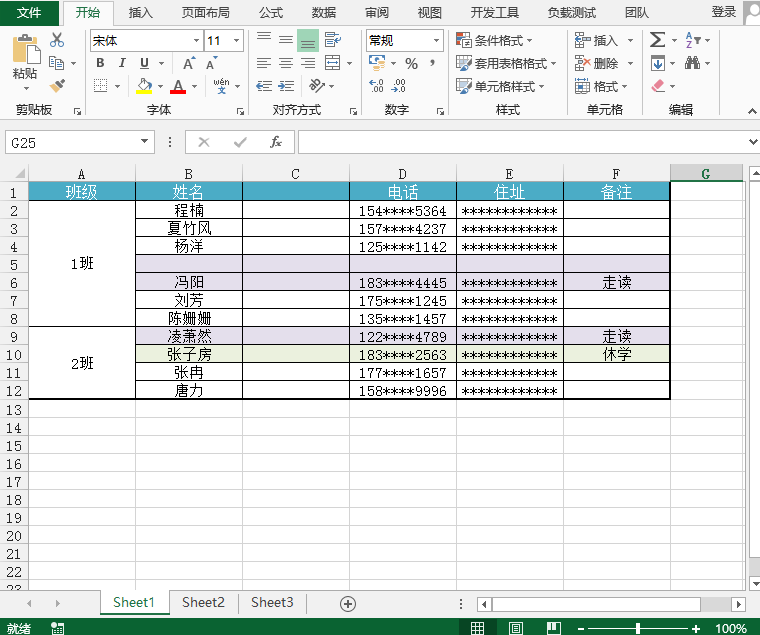The height and width of the screenshot is (635, 760).
Task: Expand the formula bar chevron
Action: point(753,142)
